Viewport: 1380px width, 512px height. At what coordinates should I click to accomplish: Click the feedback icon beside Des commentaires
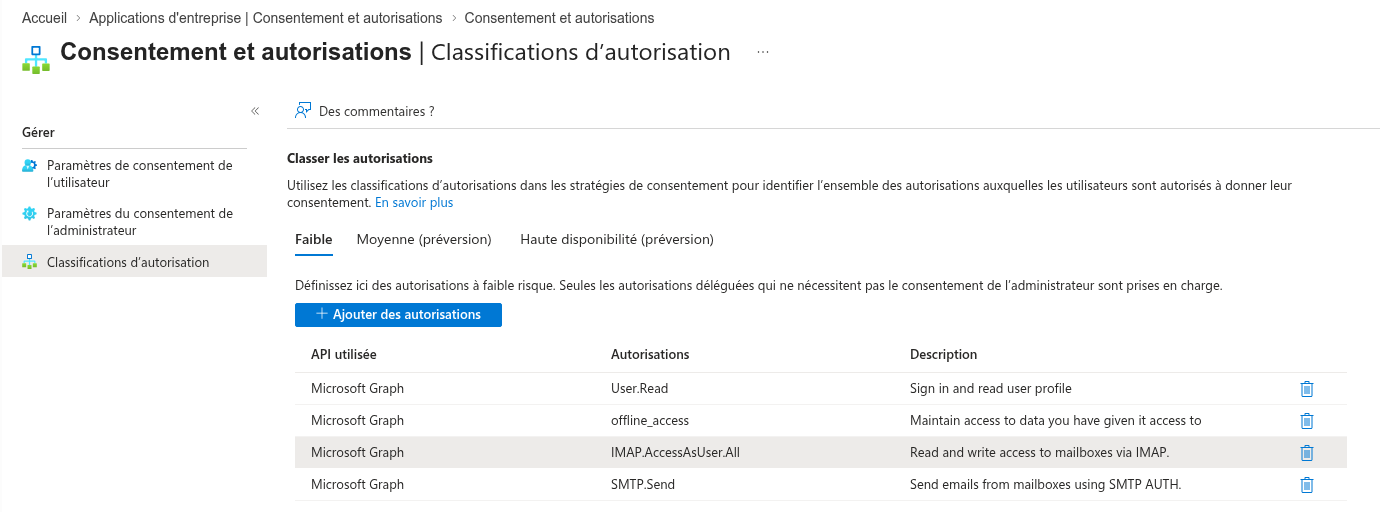303,111
